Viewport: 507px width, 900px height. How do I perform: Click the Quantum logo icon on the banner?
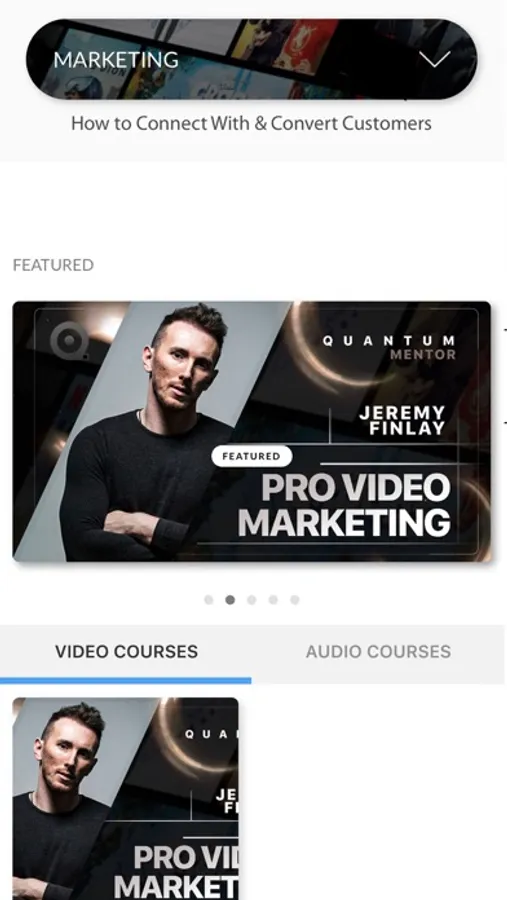69,340
